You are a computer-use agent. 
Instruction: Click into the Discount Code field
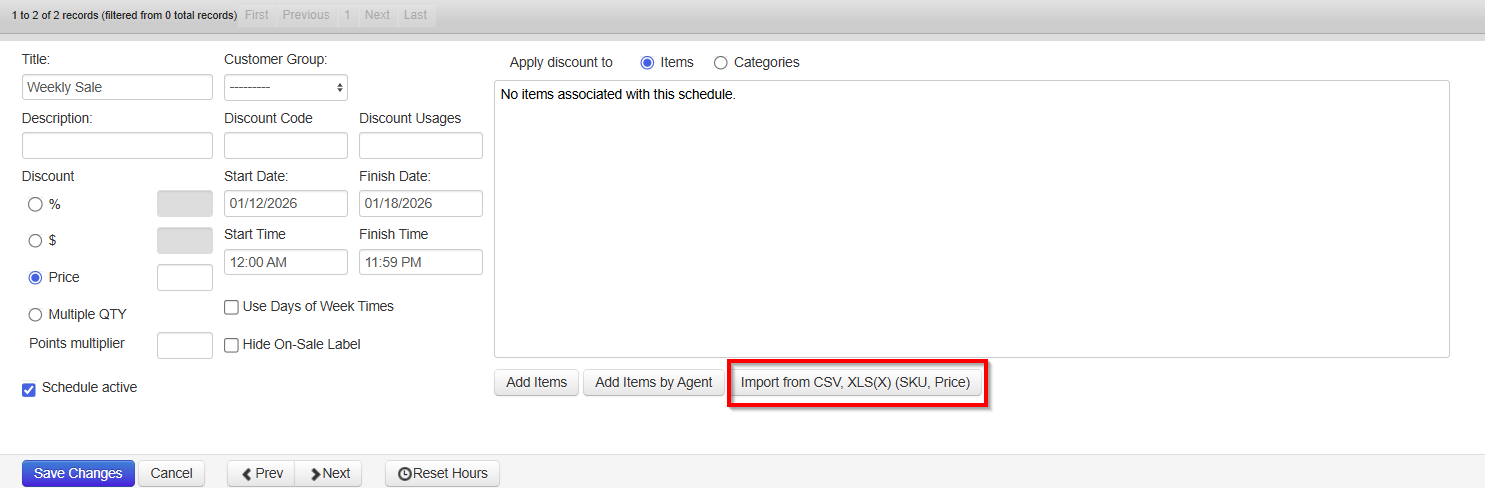tap(286, 145)
